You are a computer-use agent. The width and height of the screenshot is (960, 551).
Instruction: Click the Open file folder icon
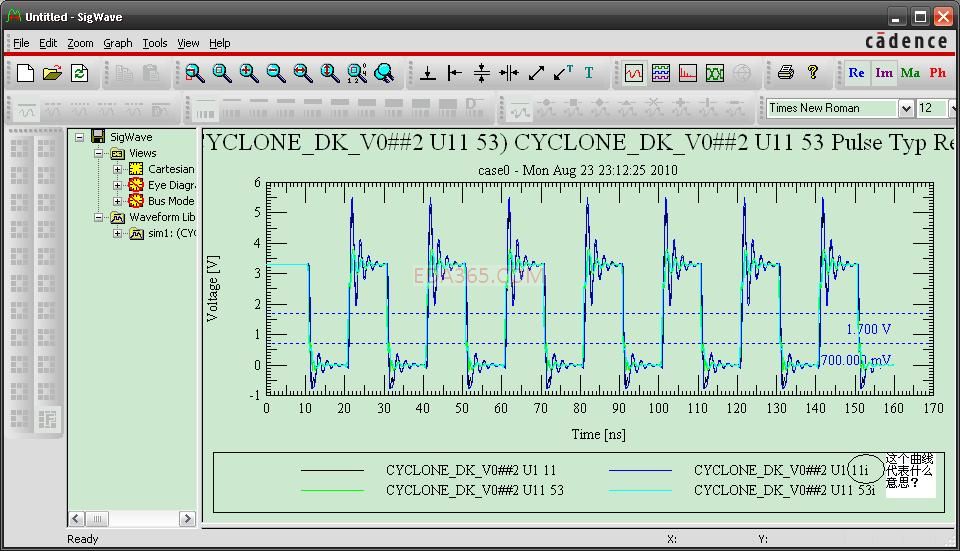(x=53, y=73)
